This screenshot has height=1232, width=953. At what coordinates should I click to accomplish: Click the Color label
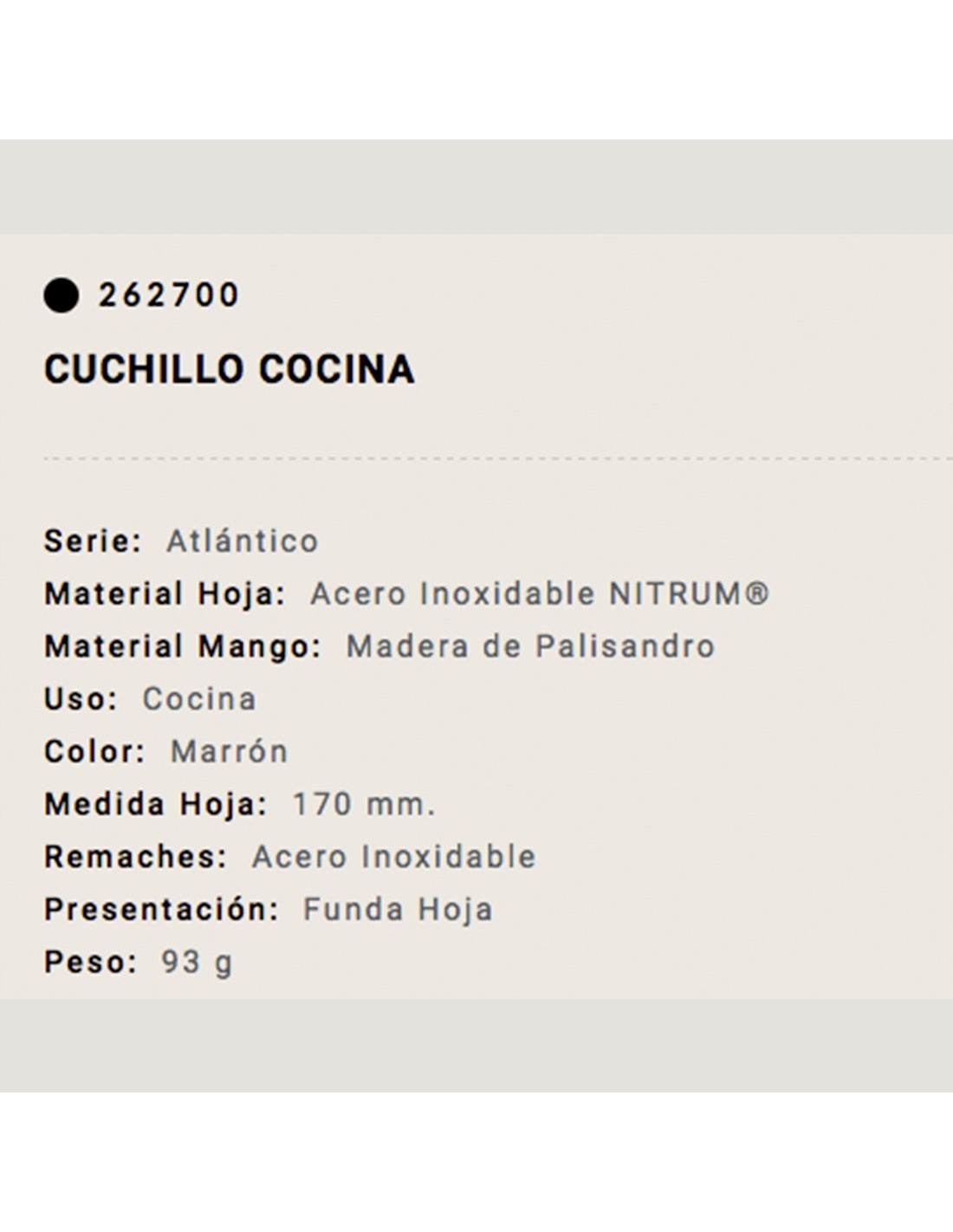[95, 752]
